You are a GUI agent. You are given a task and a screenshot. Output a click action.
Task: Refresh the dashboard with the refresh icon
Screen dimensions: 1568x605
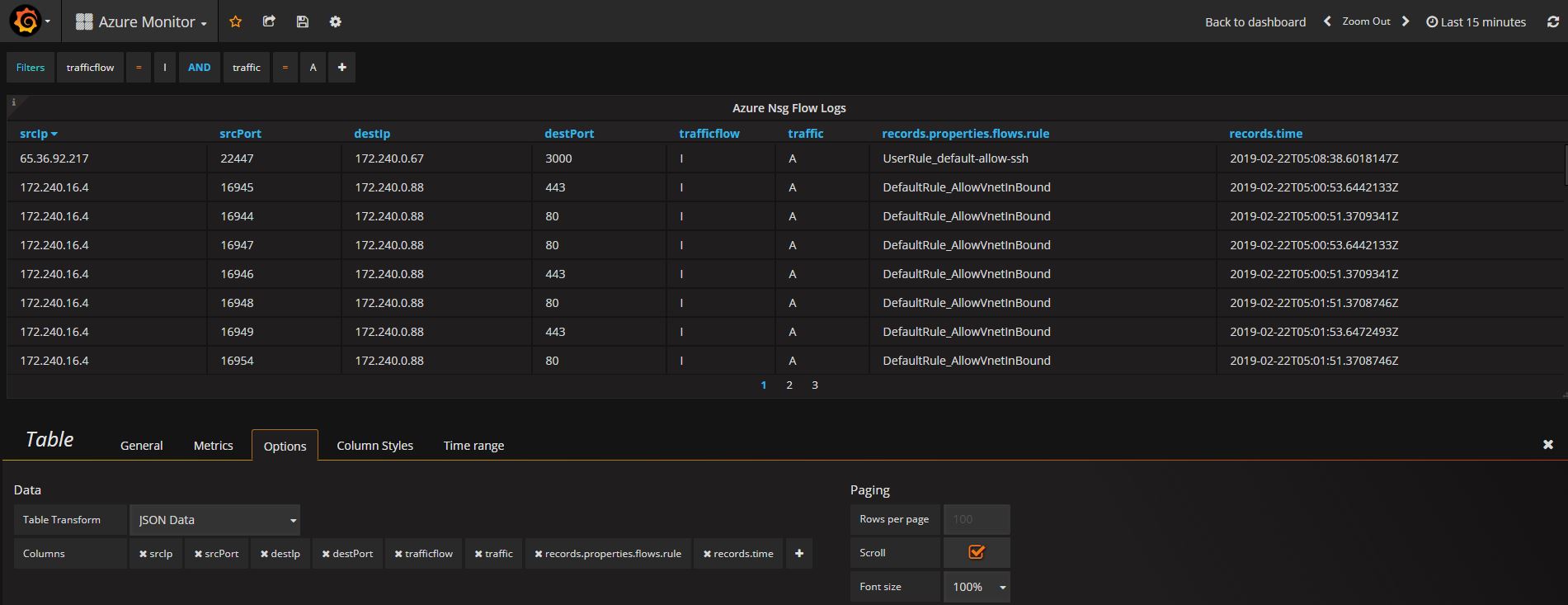click(1552, 21)
